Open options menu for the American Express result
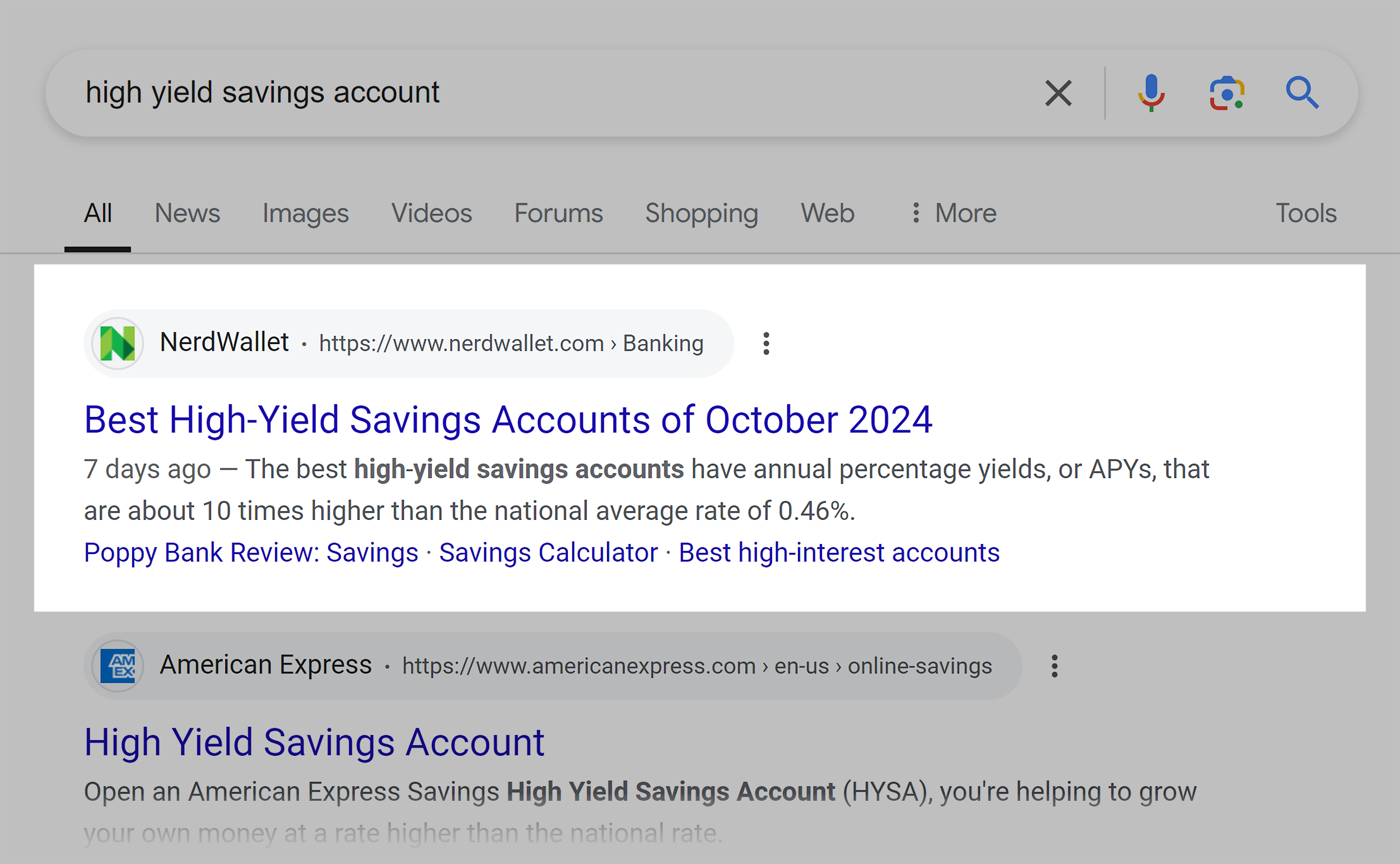The height and width of the screenshot is (864, 1400). click(1054, 665)
